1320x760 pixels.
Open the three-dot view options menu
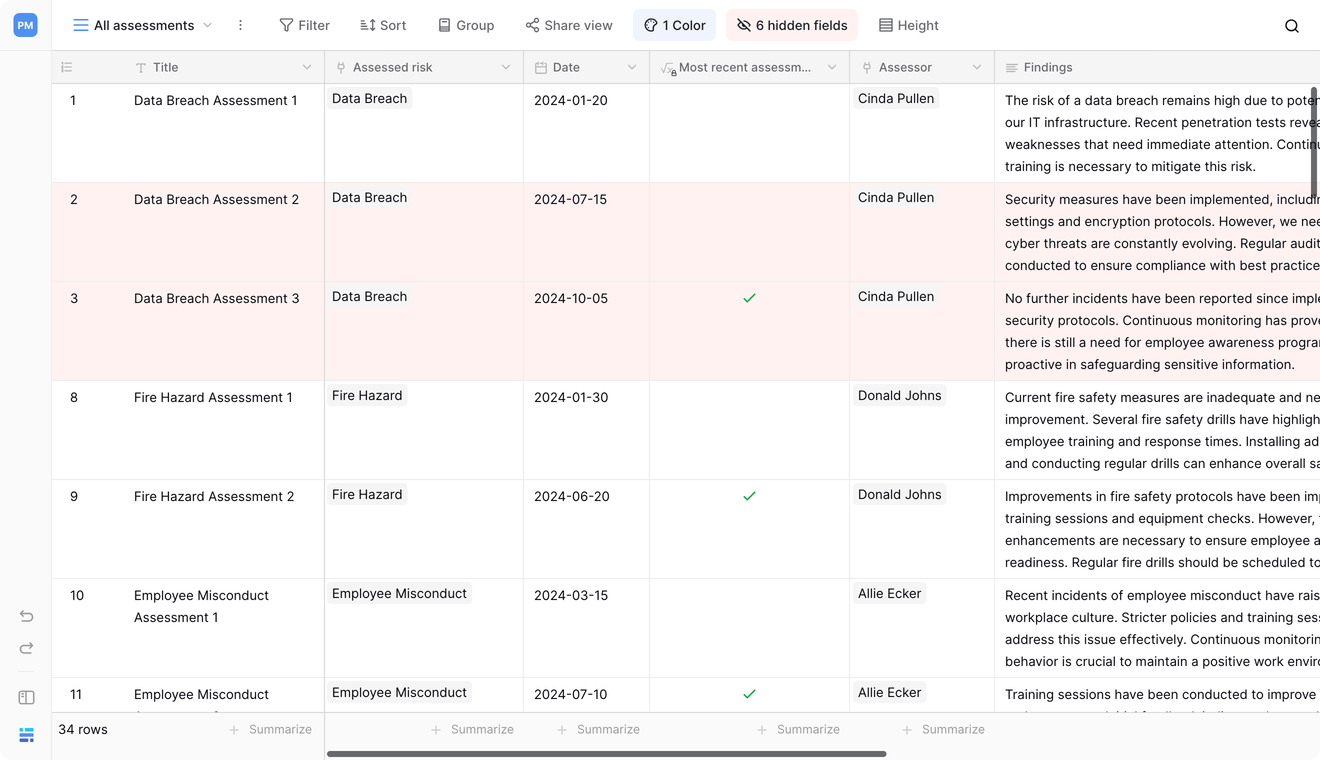tap(240, 25)
